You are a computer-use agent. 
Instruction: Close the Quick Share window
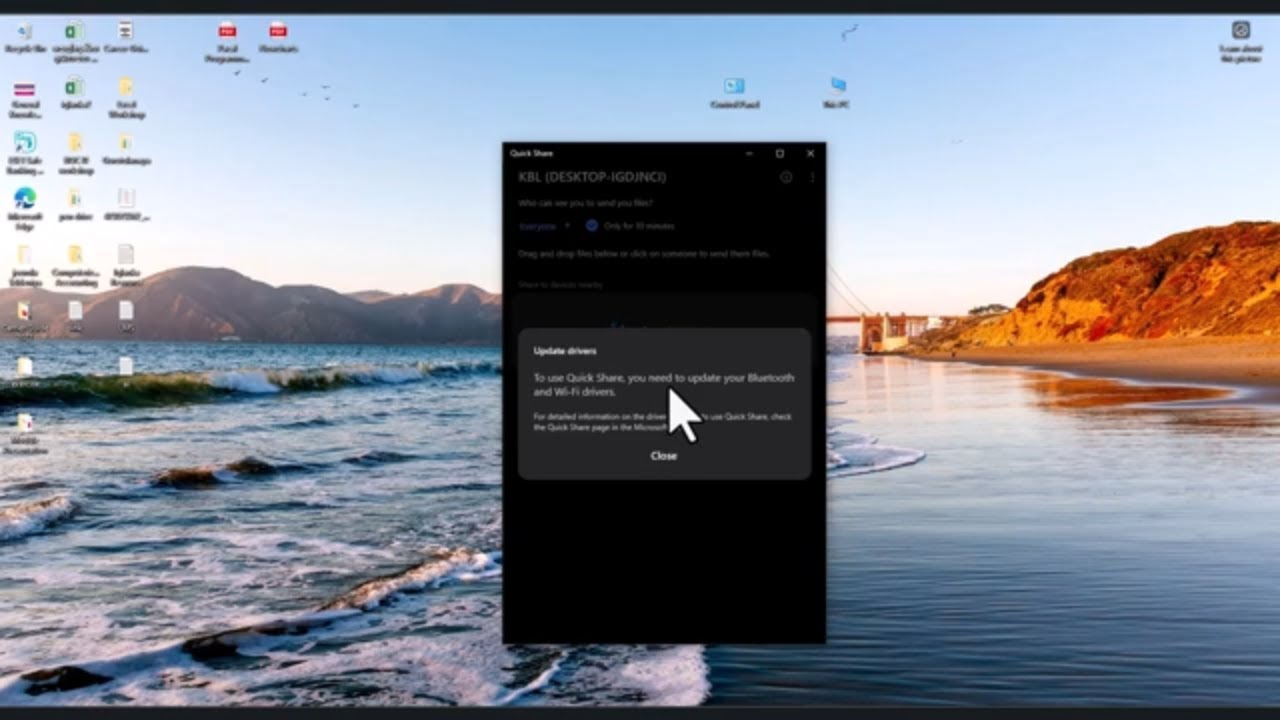pos(810,153)
